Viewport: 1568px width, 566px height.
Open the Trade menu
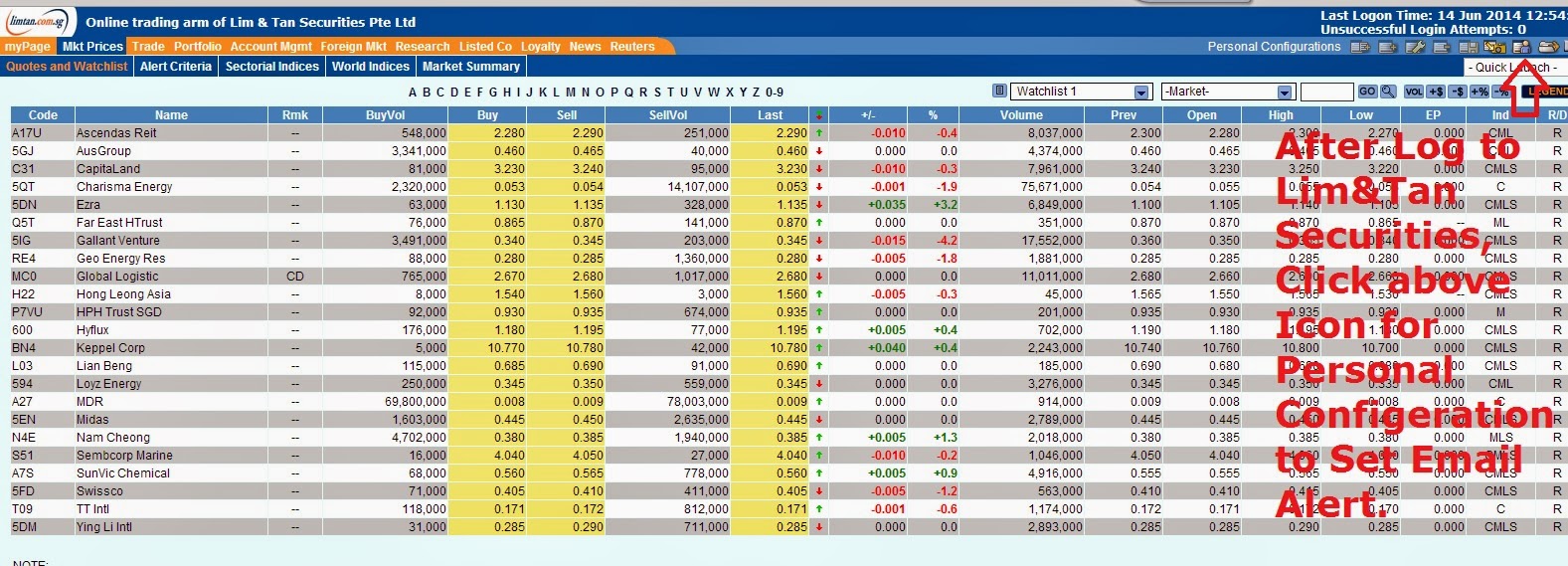[x=148, y=47]
